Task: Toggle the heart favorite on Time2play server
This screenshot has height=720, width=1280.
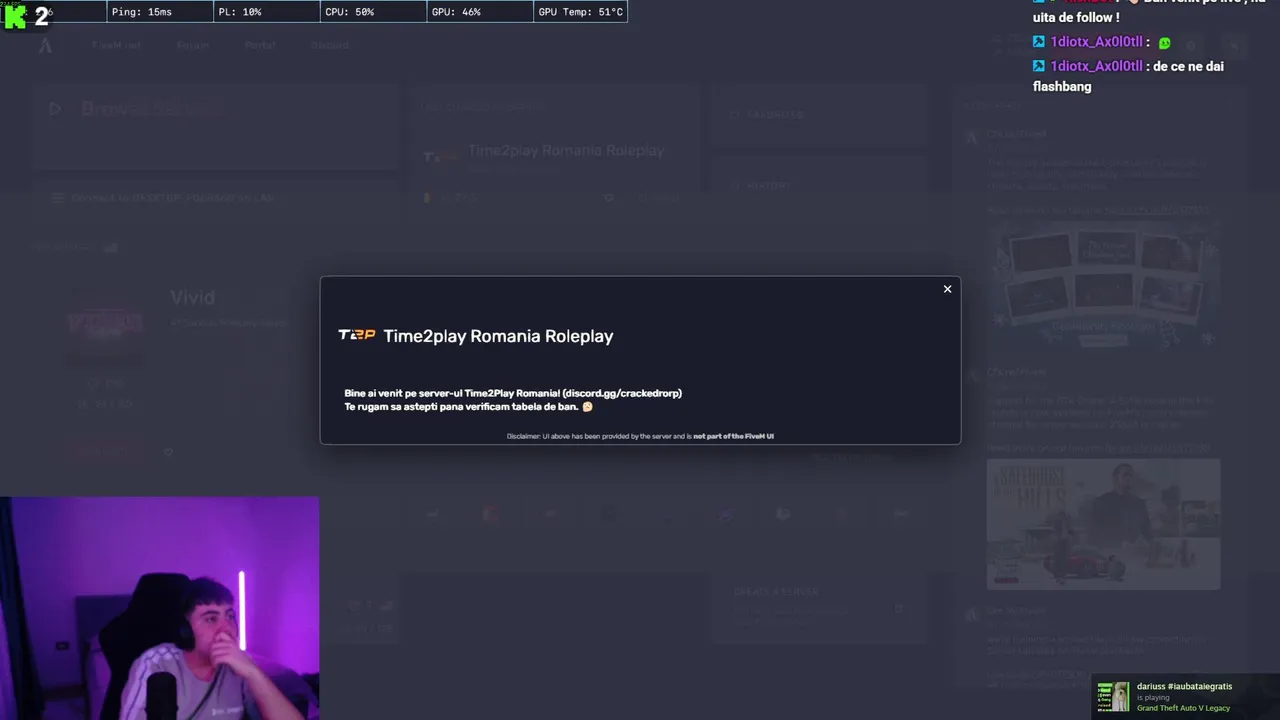Action: point(608,198)
